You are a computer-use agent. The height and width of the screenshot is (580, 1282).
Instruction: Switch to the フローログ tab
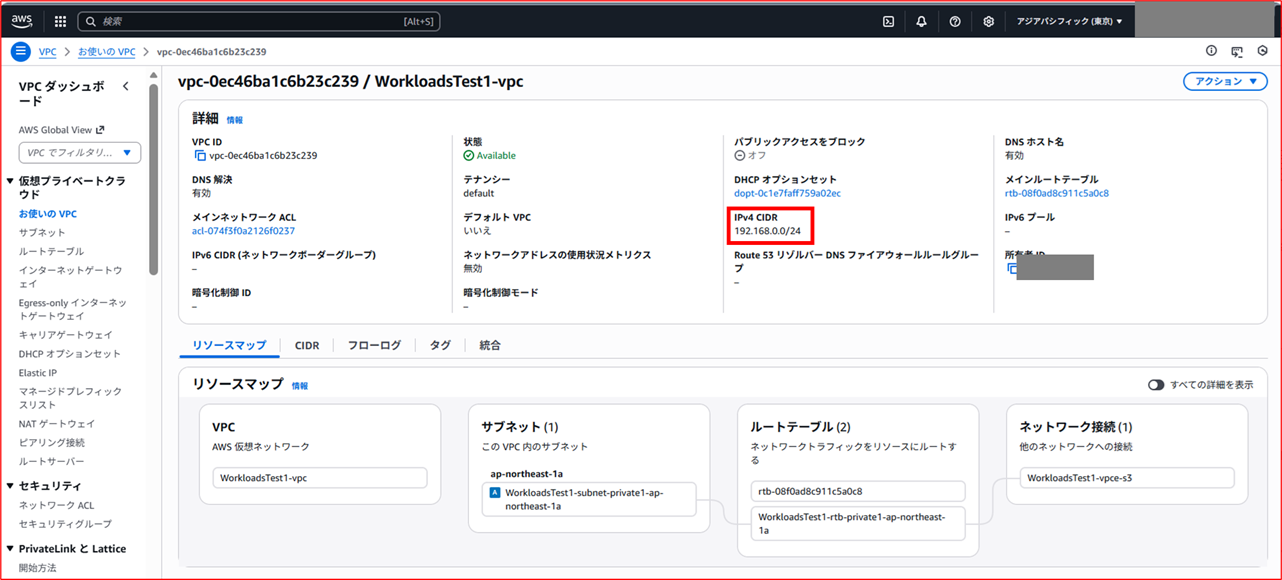coord(375,345)
